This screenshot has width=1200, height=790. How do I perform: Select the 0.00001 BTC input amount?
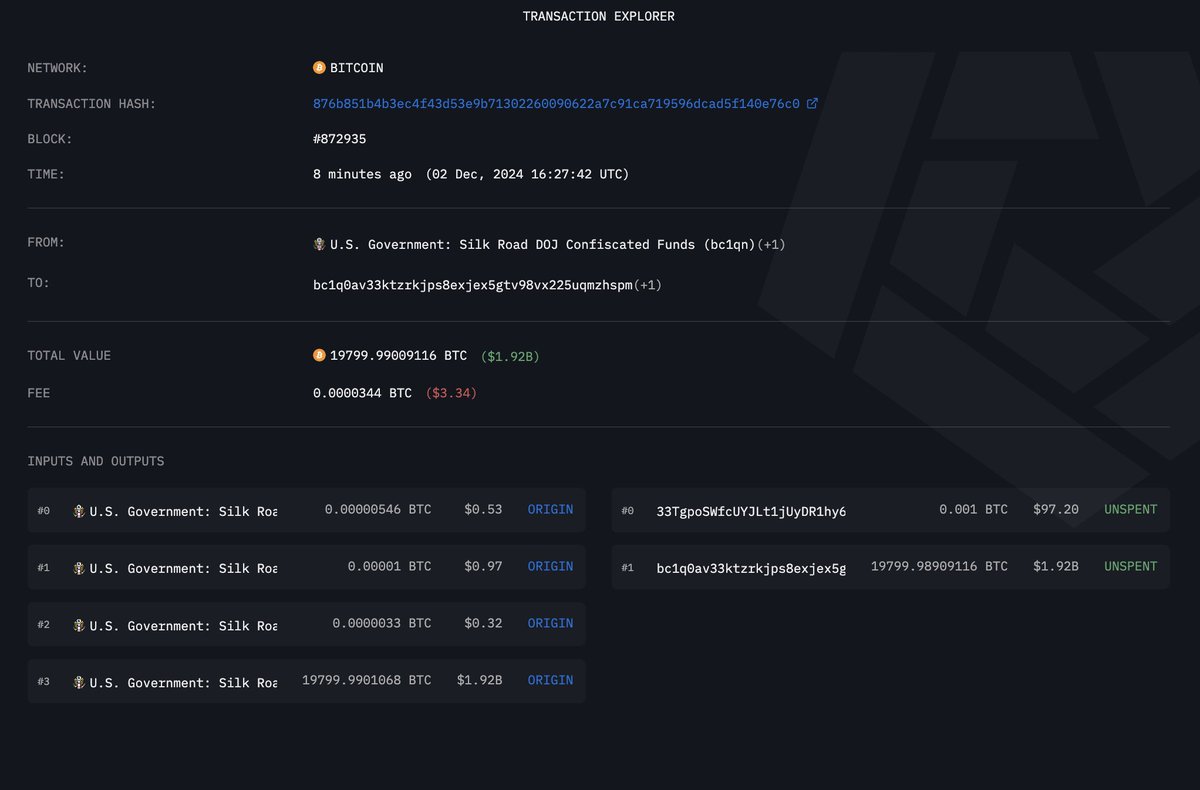[x=390, y=566]
